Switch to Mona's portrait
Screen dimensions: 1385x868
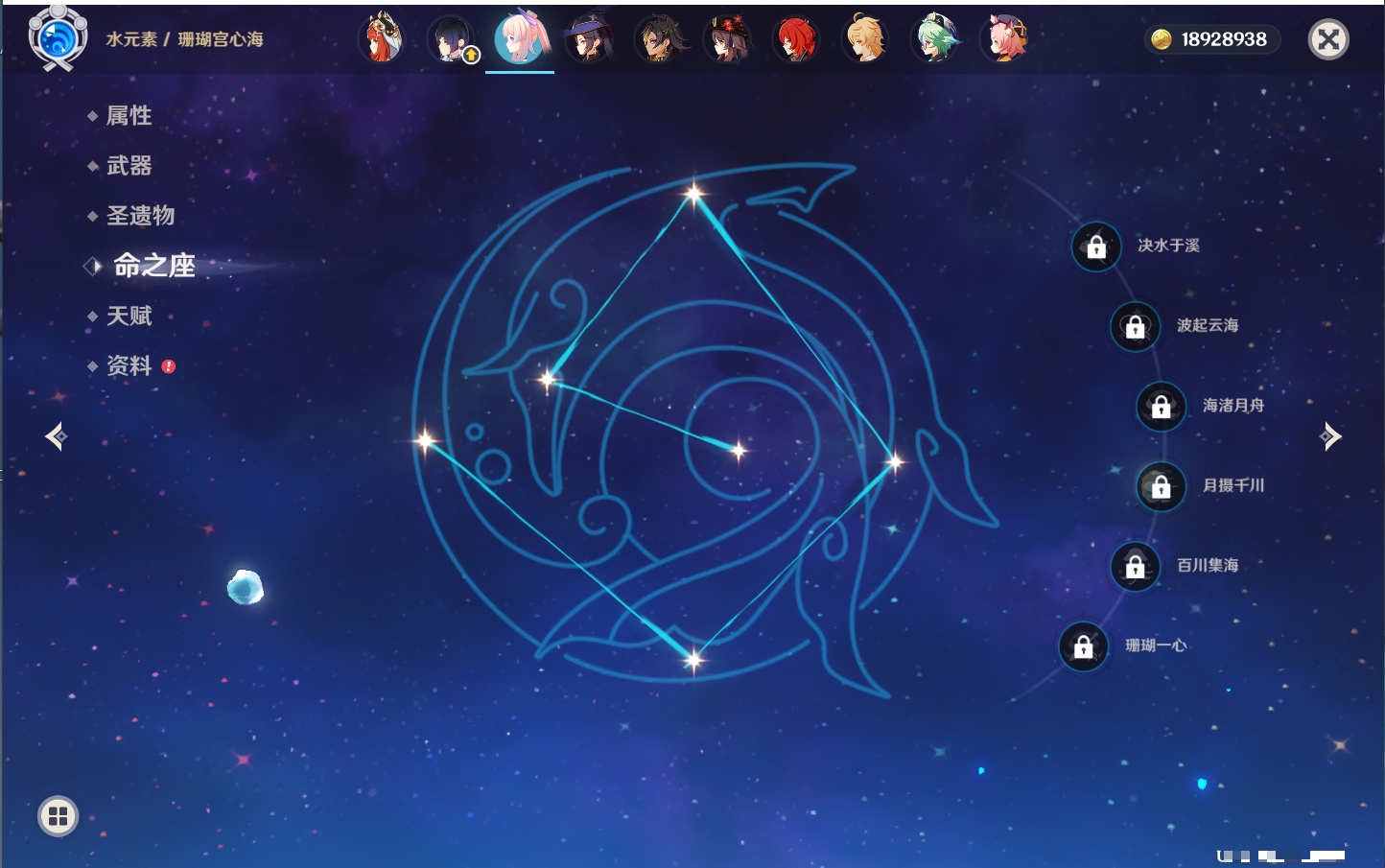[x=589, y=39]
